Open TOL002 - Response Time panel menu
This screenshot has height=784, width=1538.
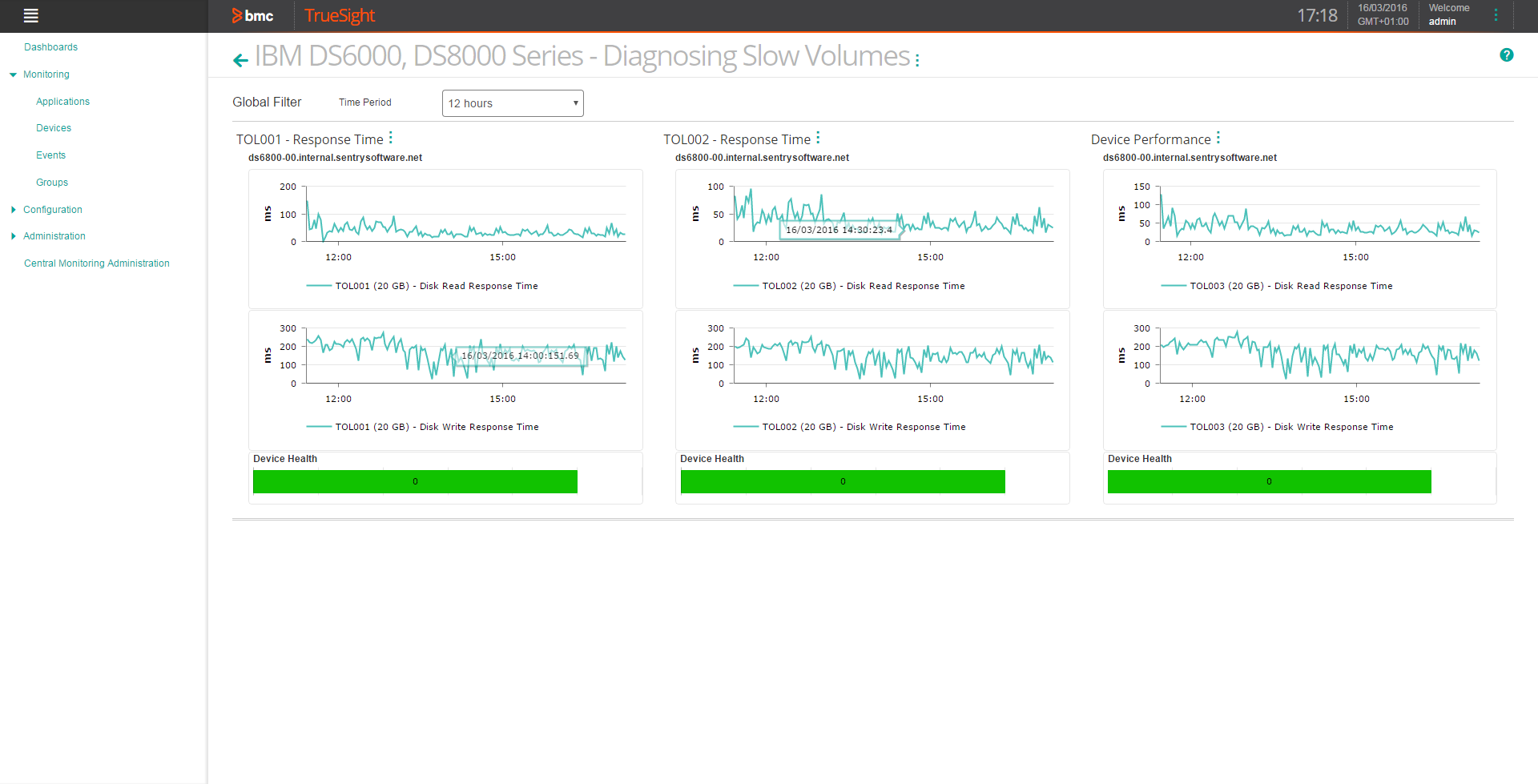coord(818,138)
